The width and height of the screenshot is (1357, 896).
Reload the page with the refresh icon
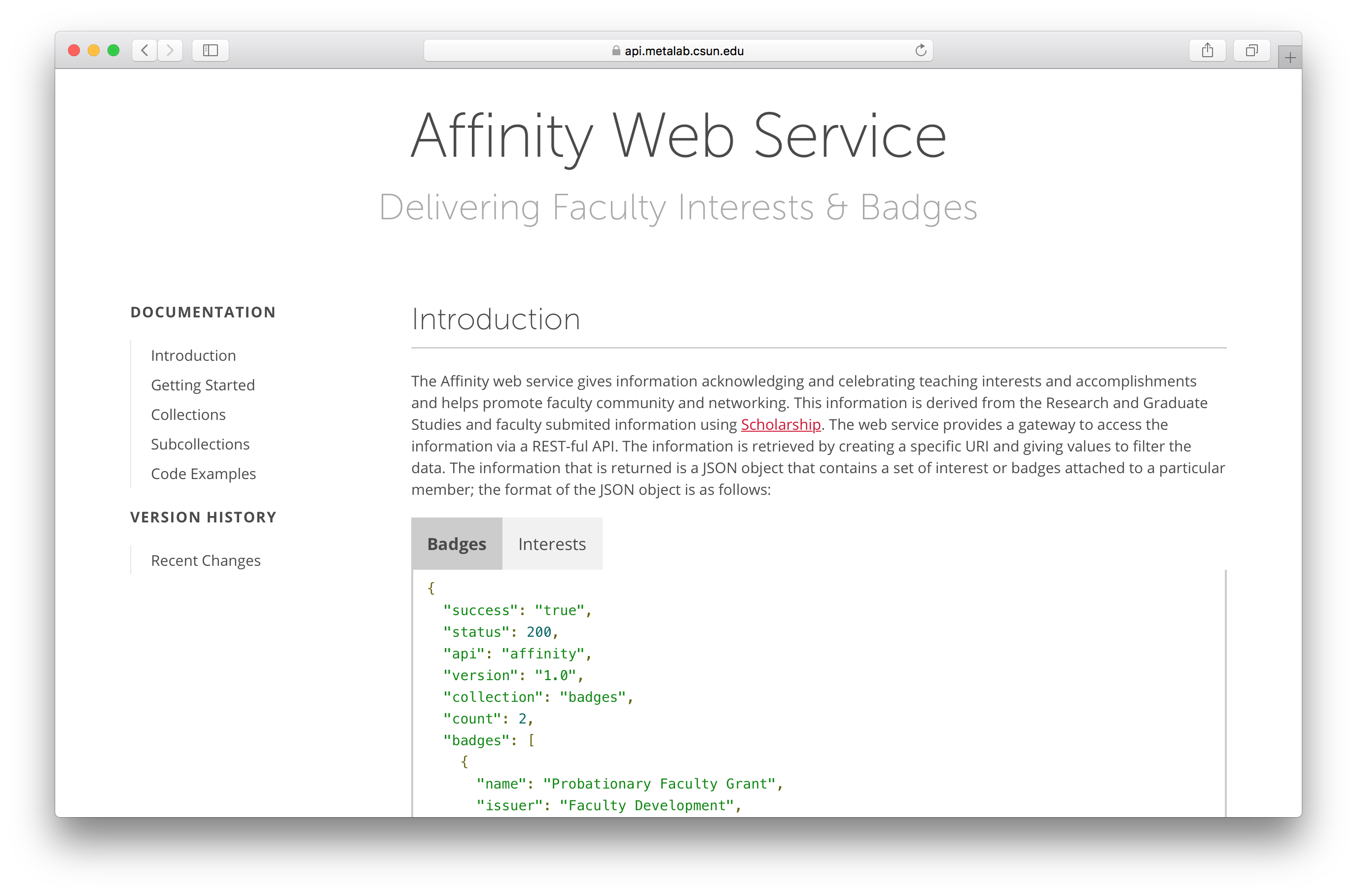[x=920, y=50]
